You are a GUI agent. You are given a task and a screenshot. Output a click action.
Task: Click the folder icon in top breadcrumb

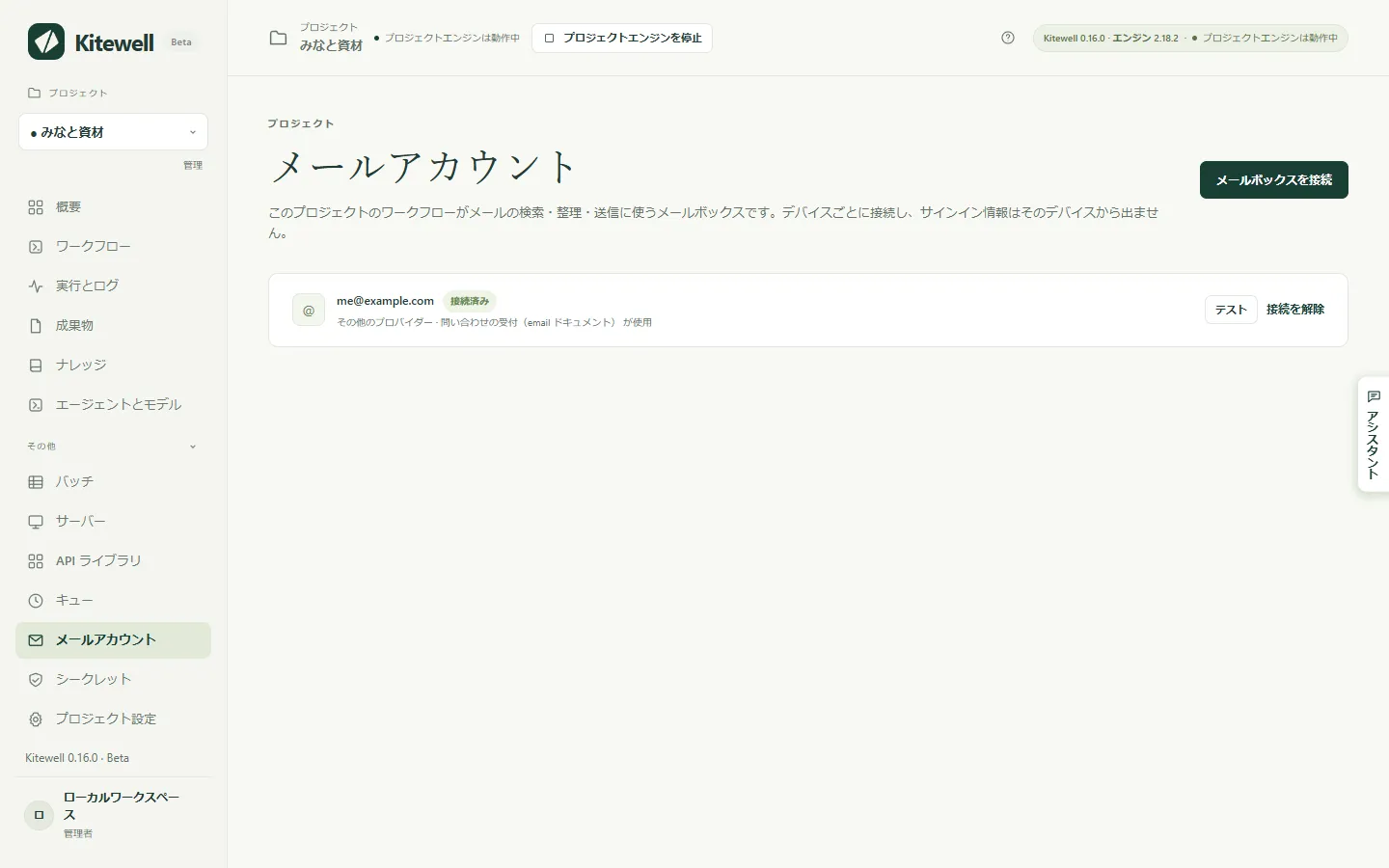point(278,39)
